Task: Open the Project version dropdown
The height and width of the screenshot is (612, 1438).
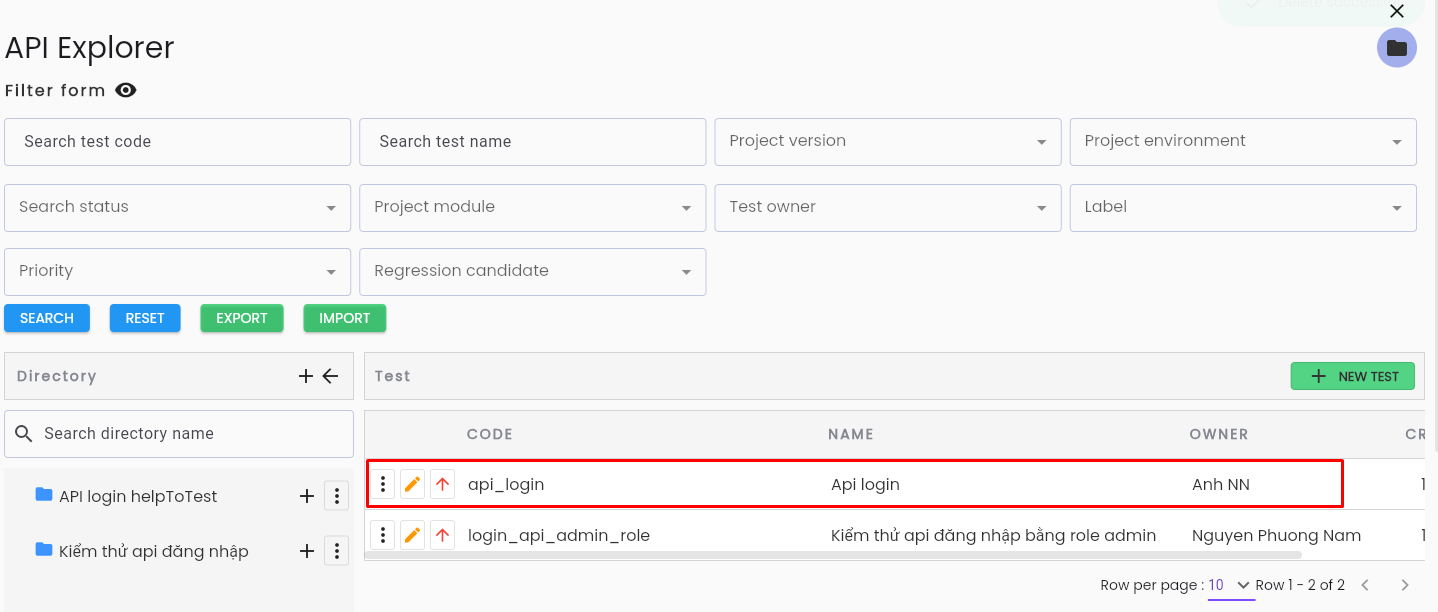Action: tap(888, 142)
